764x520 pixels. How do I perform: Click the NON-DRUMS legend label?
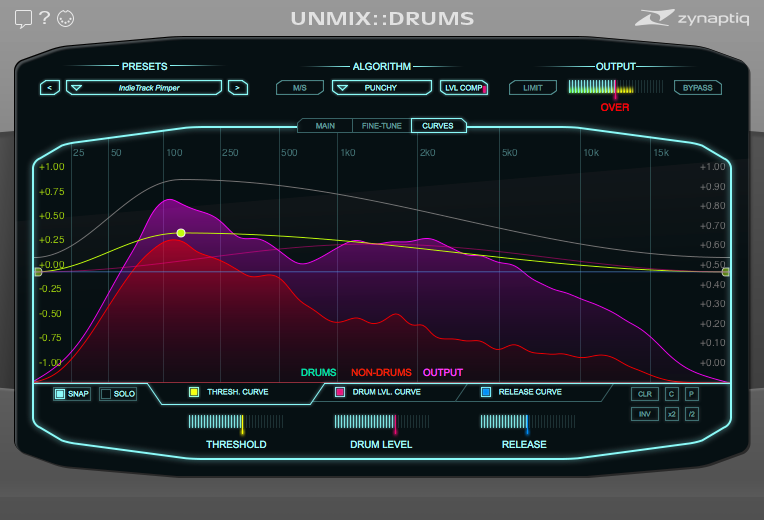tap(381, 372)
